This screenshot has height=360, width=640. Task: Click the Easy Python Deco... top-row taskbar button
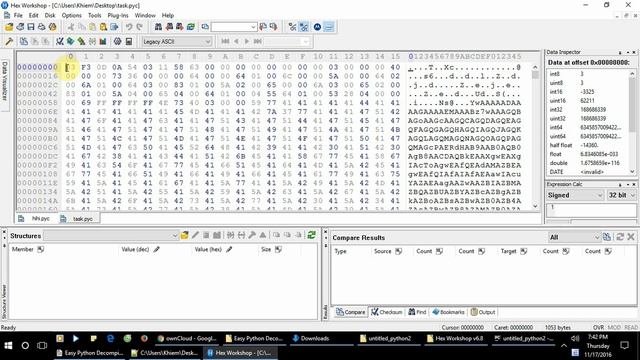pyautogui.click(x=254, y=338)
